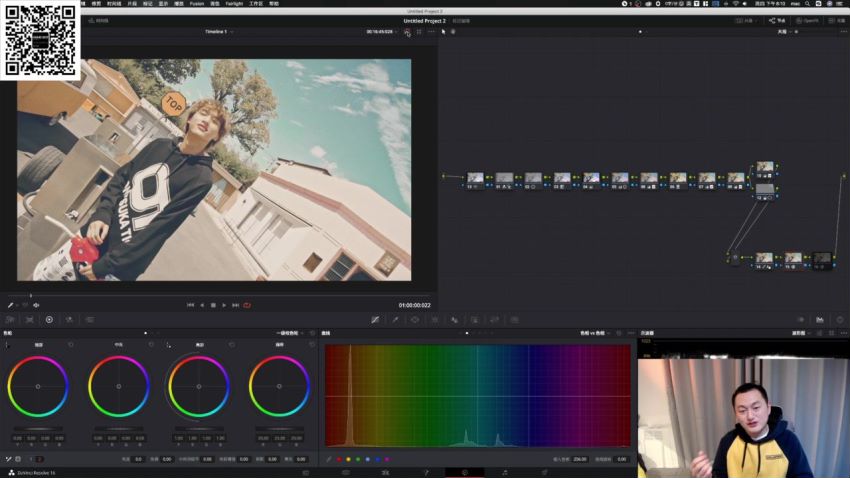Image resolution: width=850 pixels, height=478 pixels.
Task: Select the first node thumbnail in node graph
Action: click(475, 178)
